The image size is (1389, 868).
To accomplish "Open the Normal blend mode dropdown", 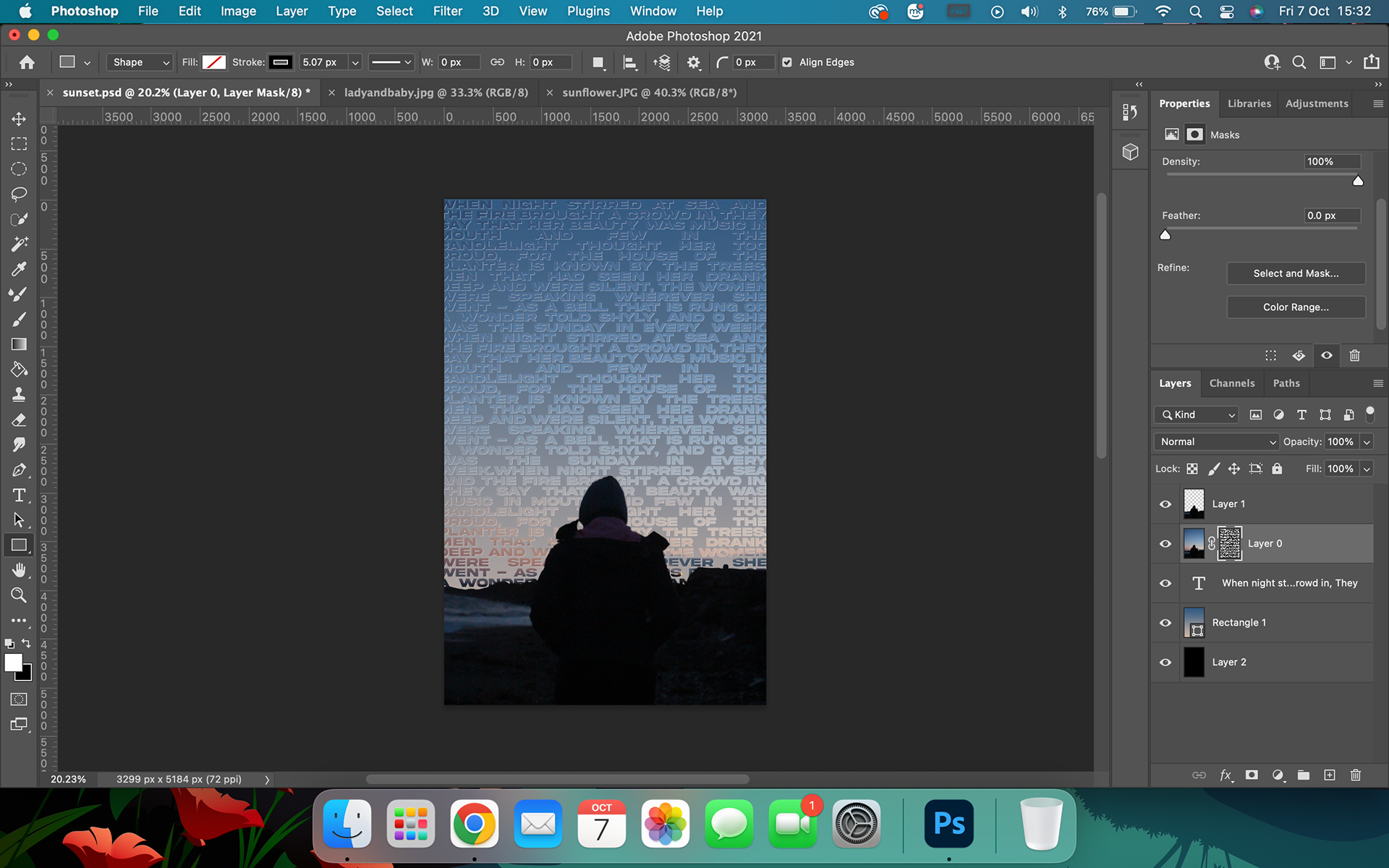I will (x=1218, y=442).
